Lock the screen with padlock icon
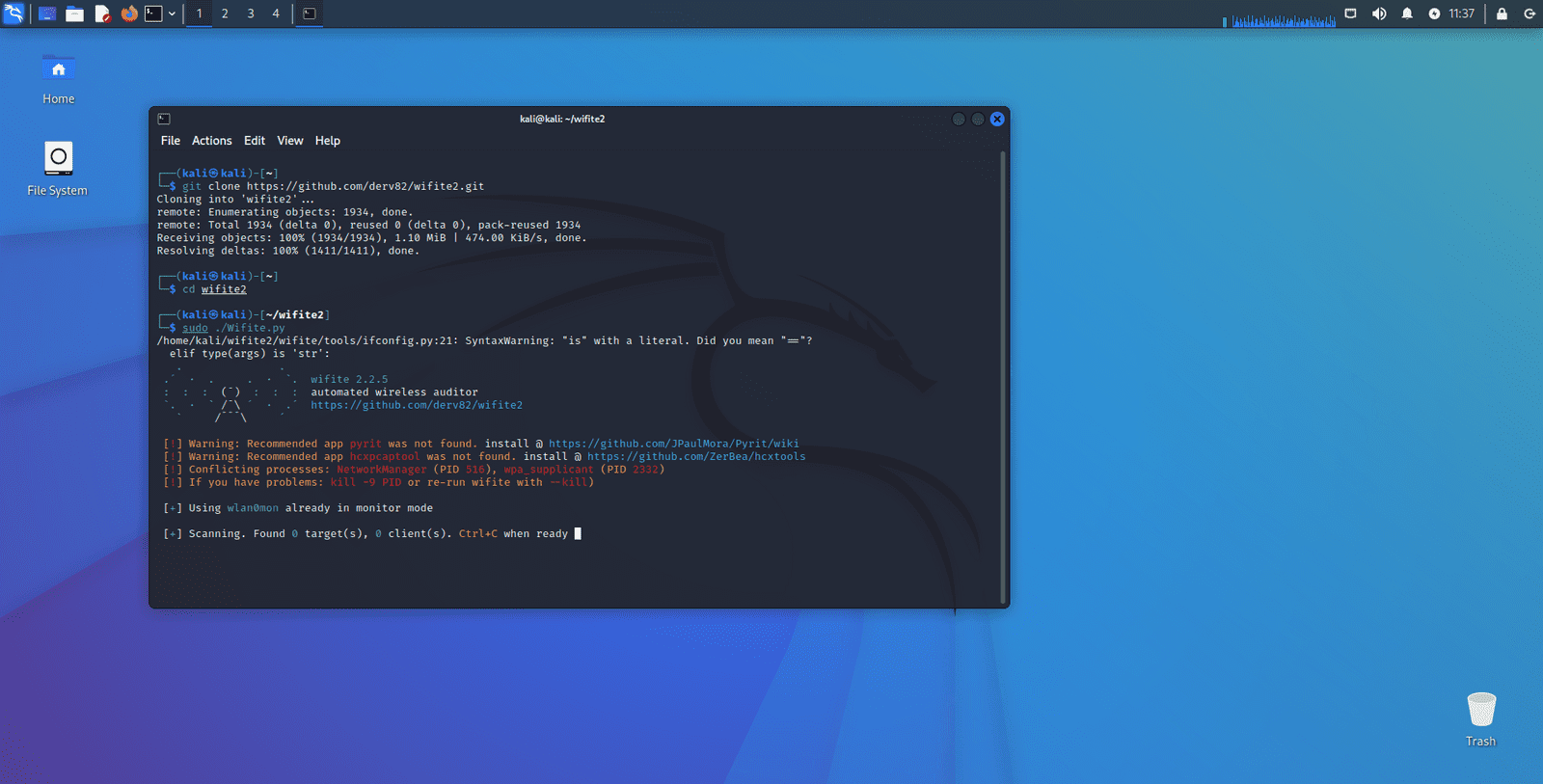Image resolution: width=1543 pixels, height=784 pixels. pyautogui.click(x=1502, y=14)
